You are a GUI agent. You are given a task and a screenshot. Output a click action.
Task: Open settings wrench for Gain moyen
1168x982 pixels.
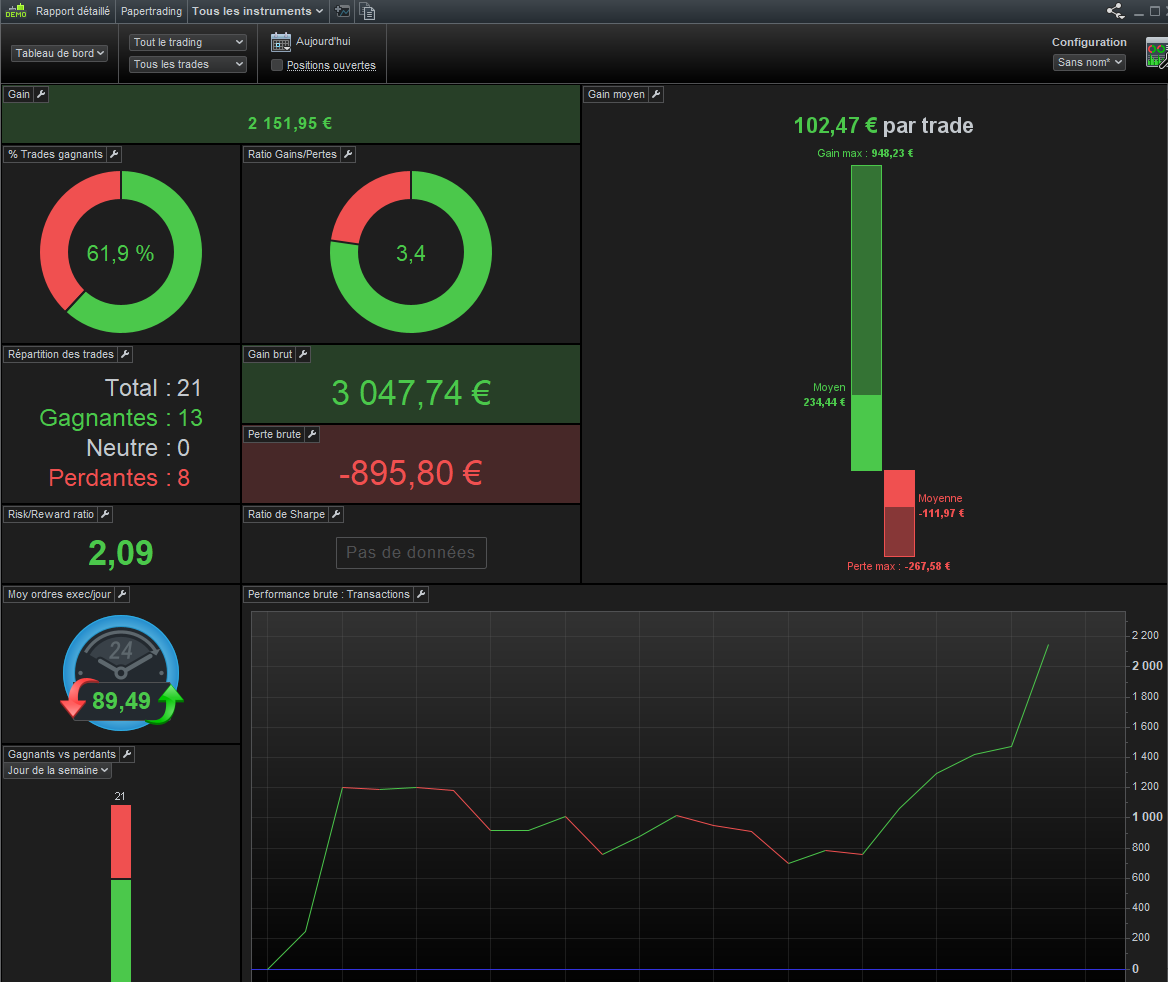656,95
